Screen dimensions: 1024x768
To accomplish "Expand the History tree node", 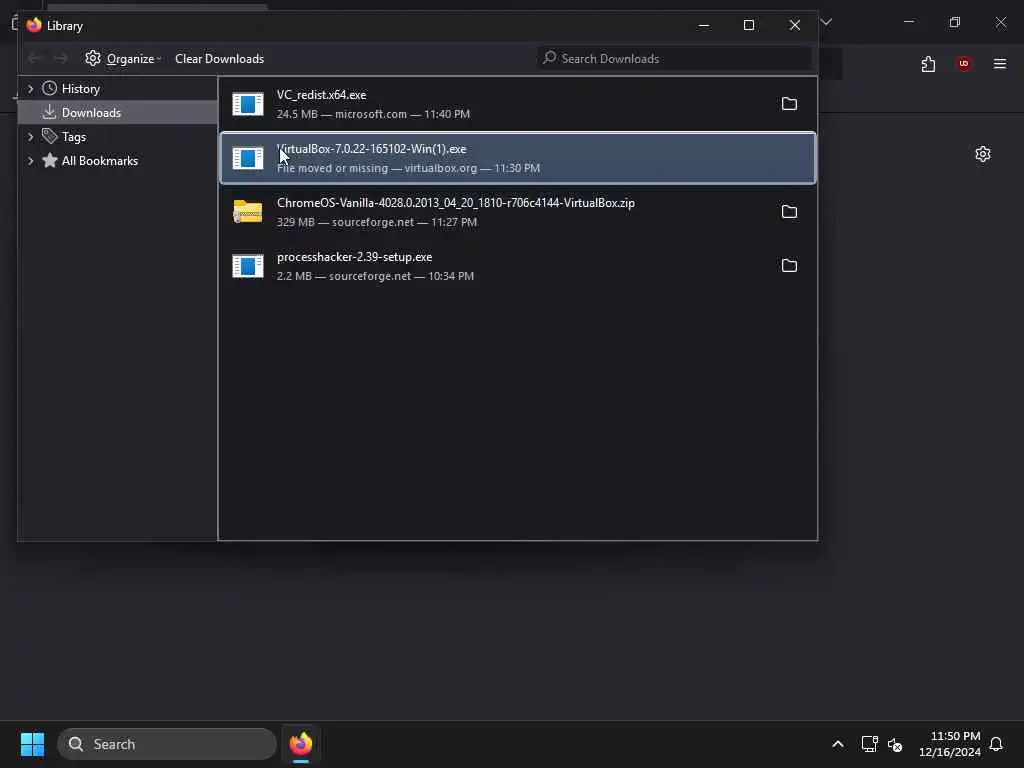I will tap(30, 88).
